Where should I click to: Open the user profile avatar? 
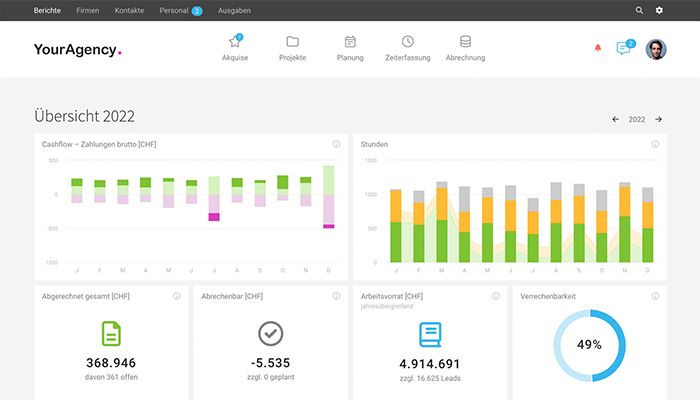pos(656,49)
